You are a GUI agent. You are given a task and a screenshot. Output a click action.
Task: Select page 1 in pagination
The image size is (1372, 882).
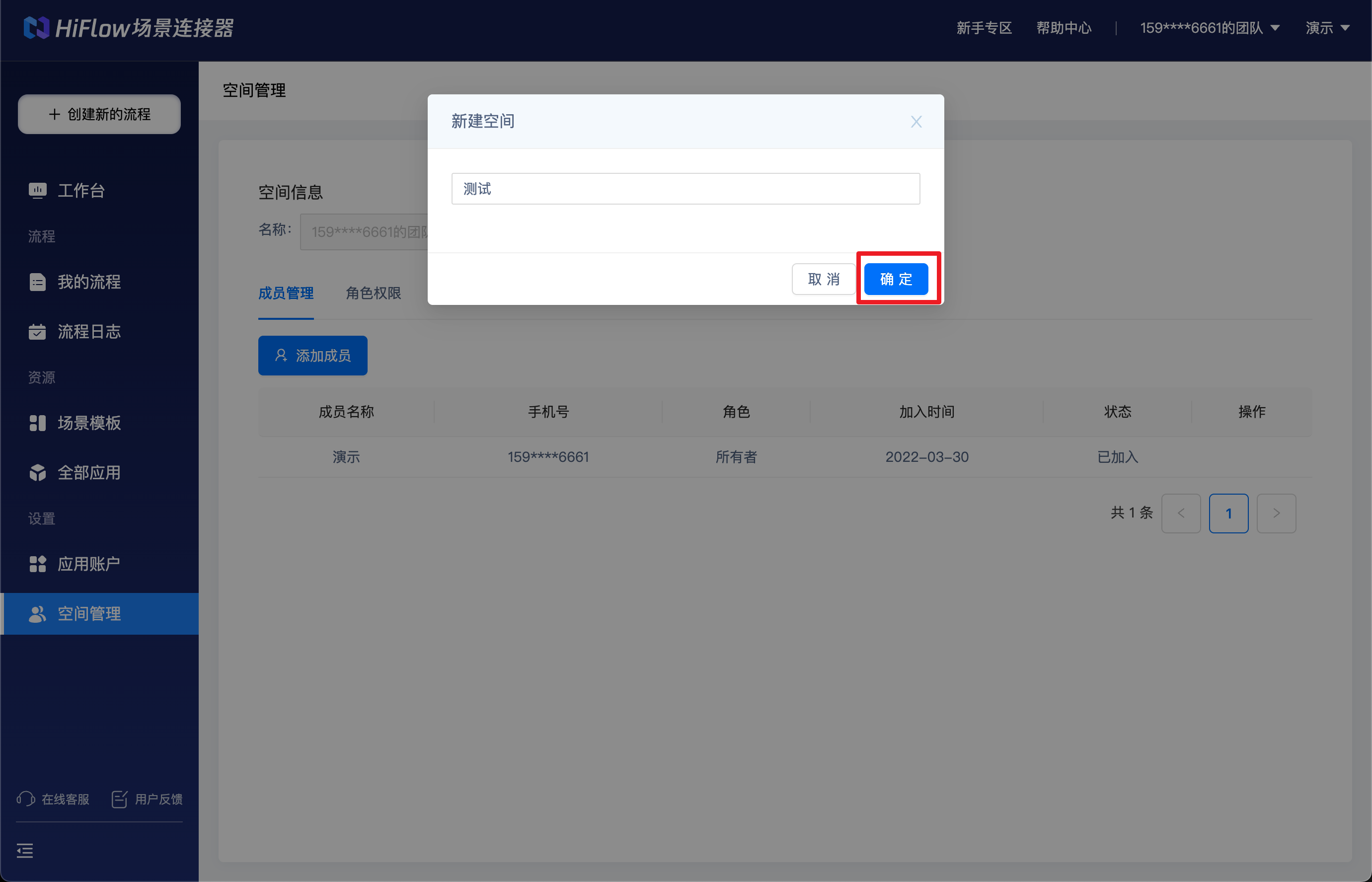click(x=1229, y=513)
